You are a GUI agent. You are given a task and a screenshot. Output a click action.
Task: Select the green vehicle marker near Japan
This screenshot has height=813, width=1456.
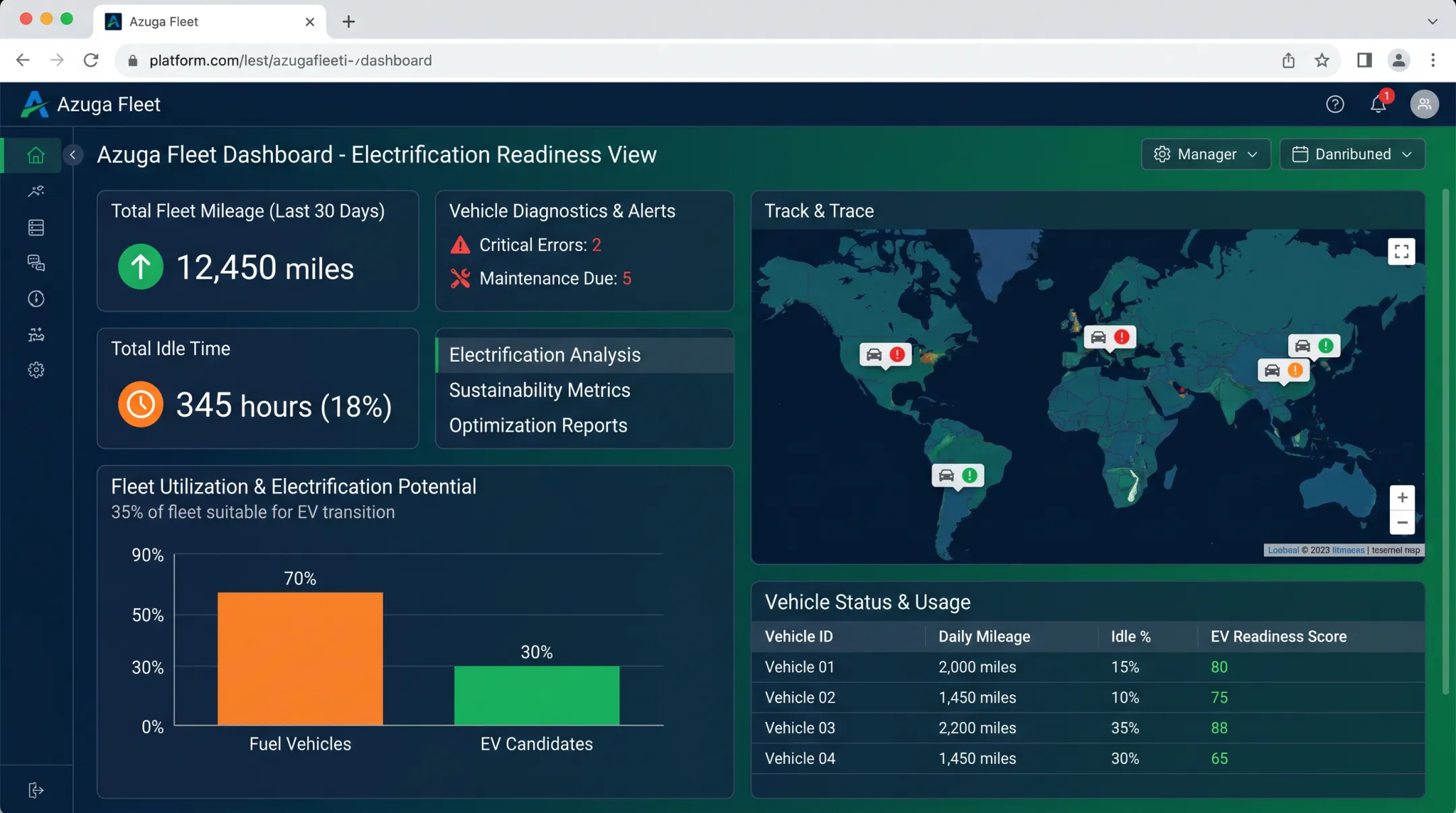[1314, 346]
